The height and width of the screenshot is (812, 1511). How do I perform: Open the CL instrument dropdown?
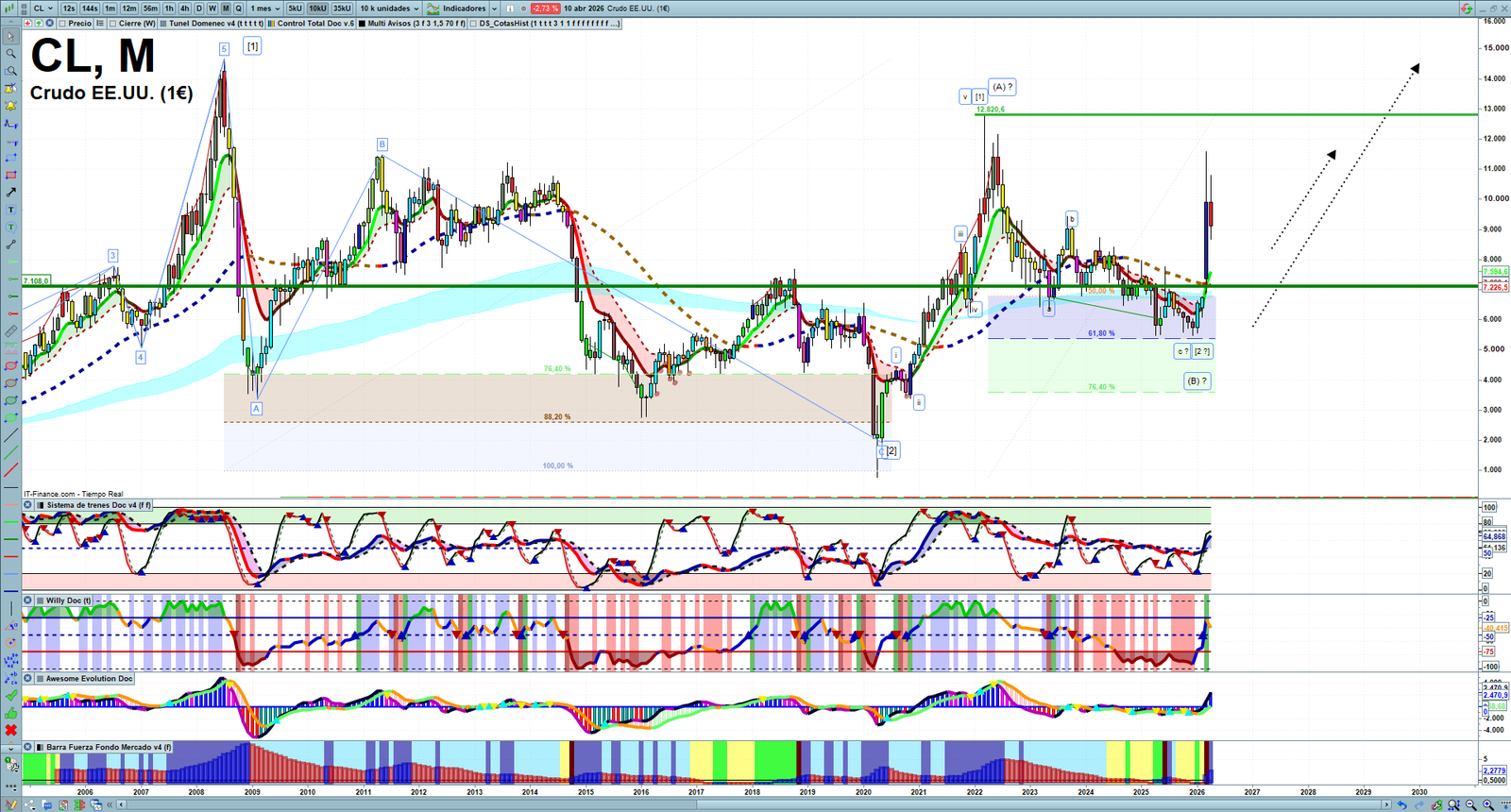pyautogui.click(x=43, y=8)
